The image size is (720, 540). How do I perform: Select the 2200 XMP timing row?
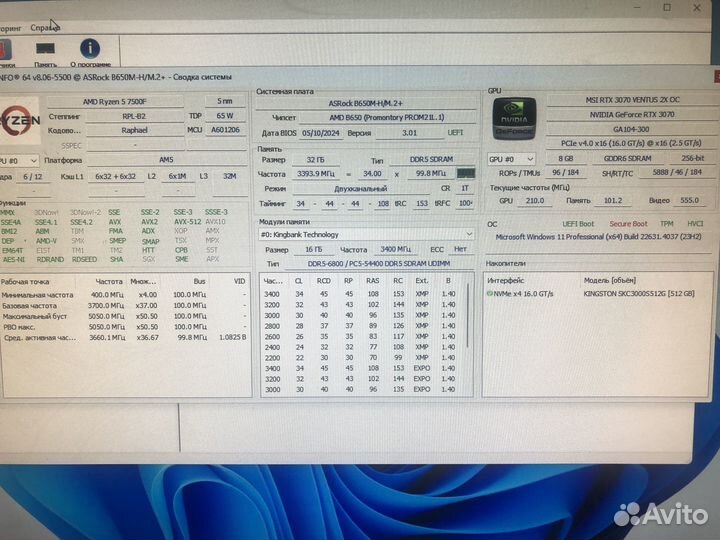pyautogui.click(x=363, y=357)
